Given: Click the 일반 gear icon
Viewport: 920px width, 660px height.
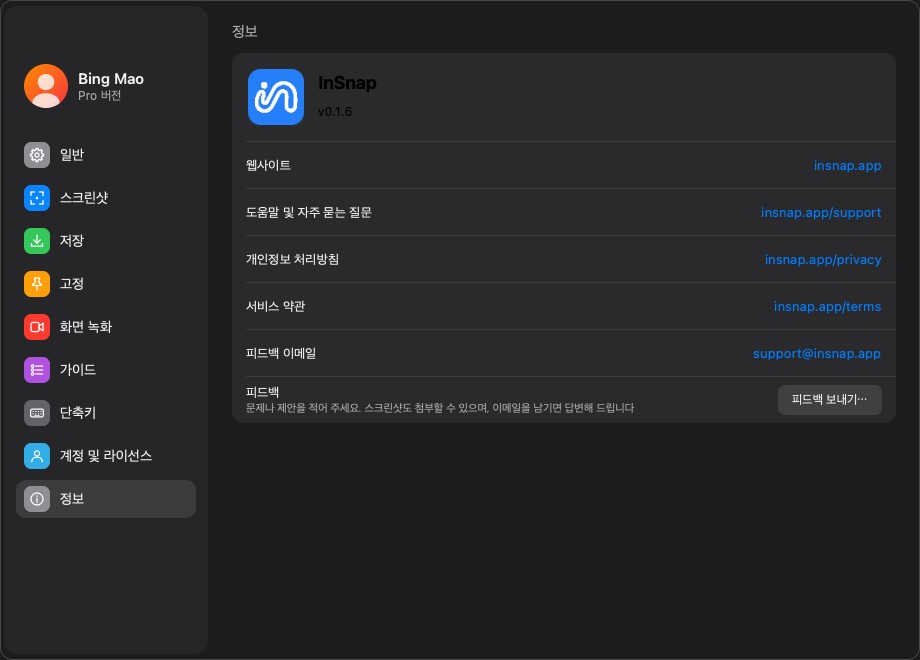Looking at the screenshot, I should 37,155.
